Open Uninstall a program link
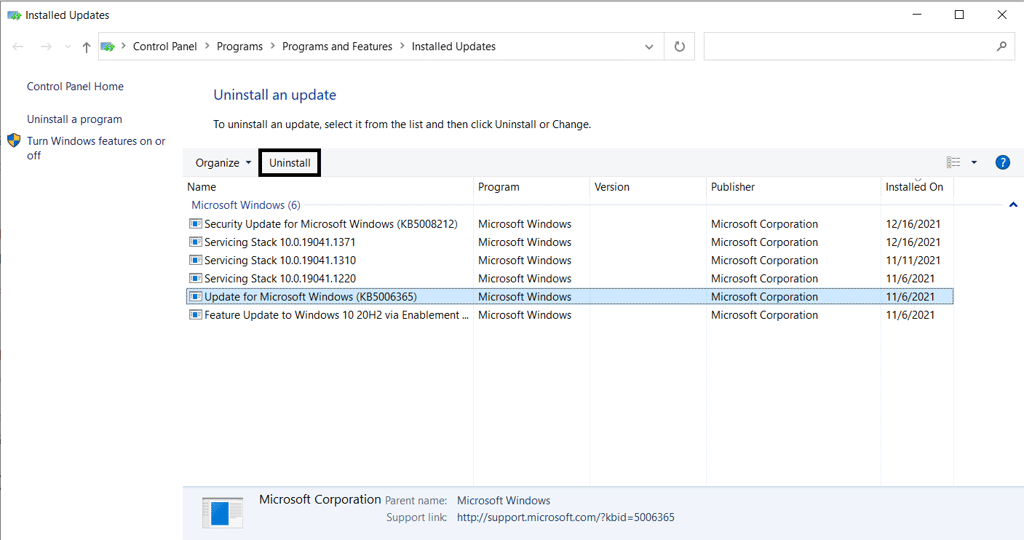 74,119
